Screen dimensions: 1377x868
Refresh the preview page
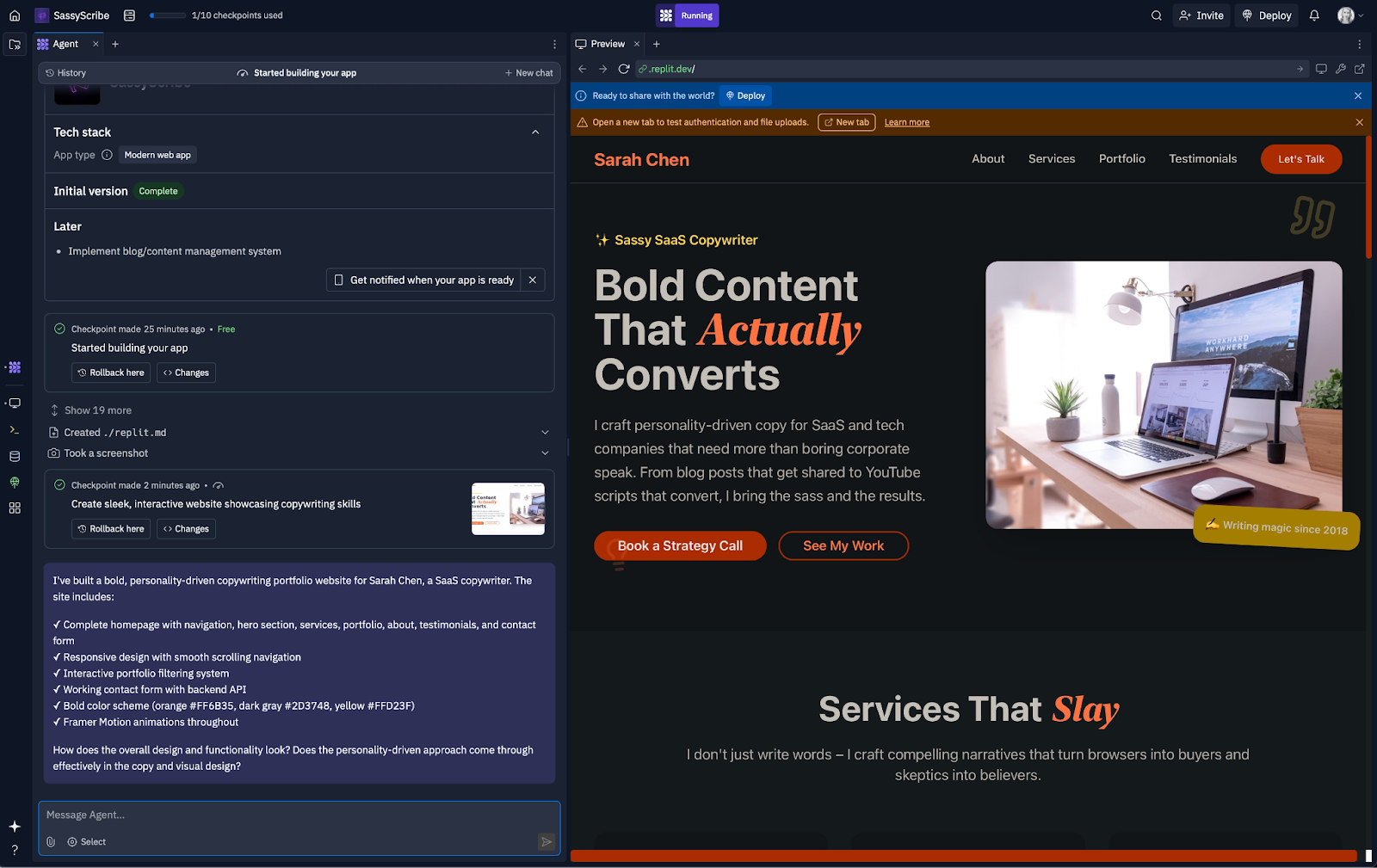624,69
